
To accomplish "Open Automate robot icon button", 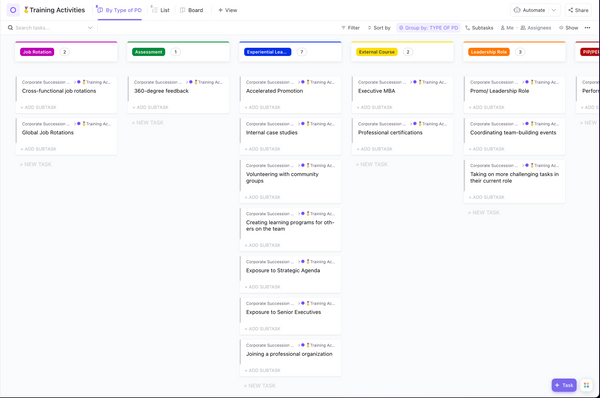I will 517,10.
